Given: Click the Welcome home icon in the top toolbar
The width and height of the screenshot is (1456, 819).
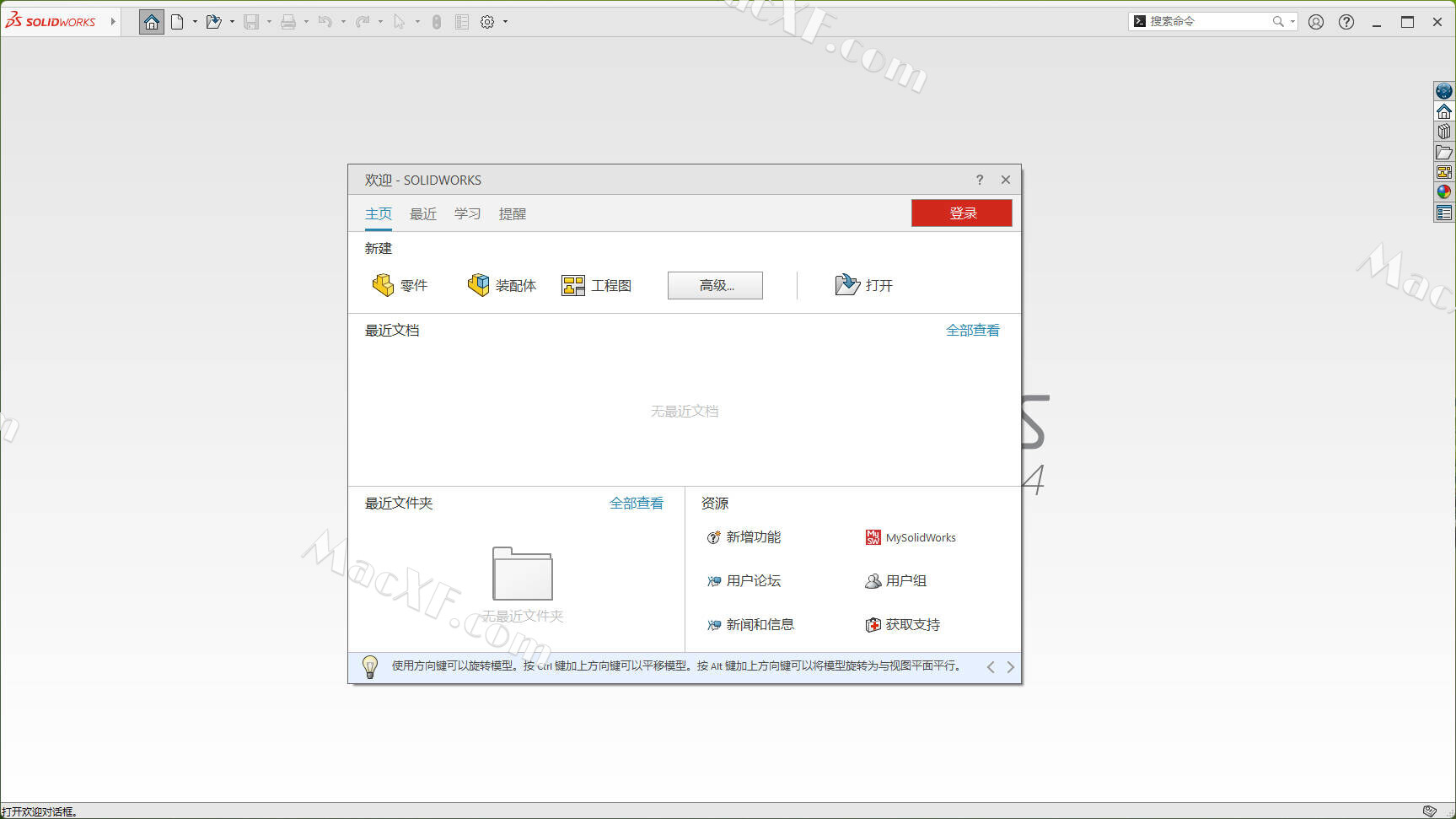Looking at the screenshot, I should coord(152,22).
